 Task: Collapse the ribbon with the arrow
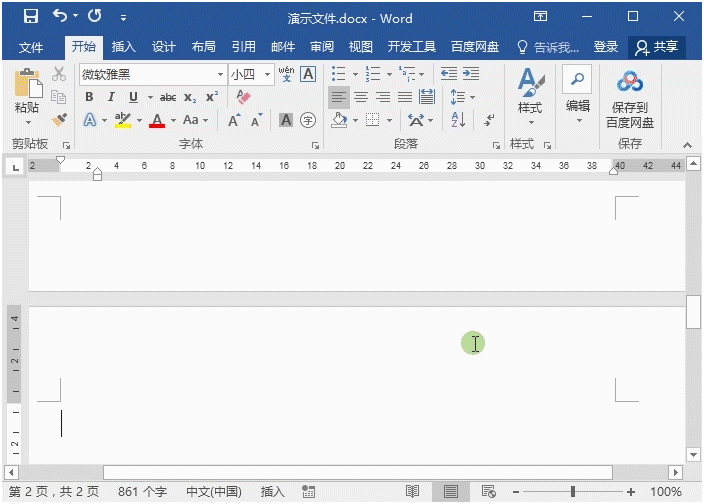(687, 145)
